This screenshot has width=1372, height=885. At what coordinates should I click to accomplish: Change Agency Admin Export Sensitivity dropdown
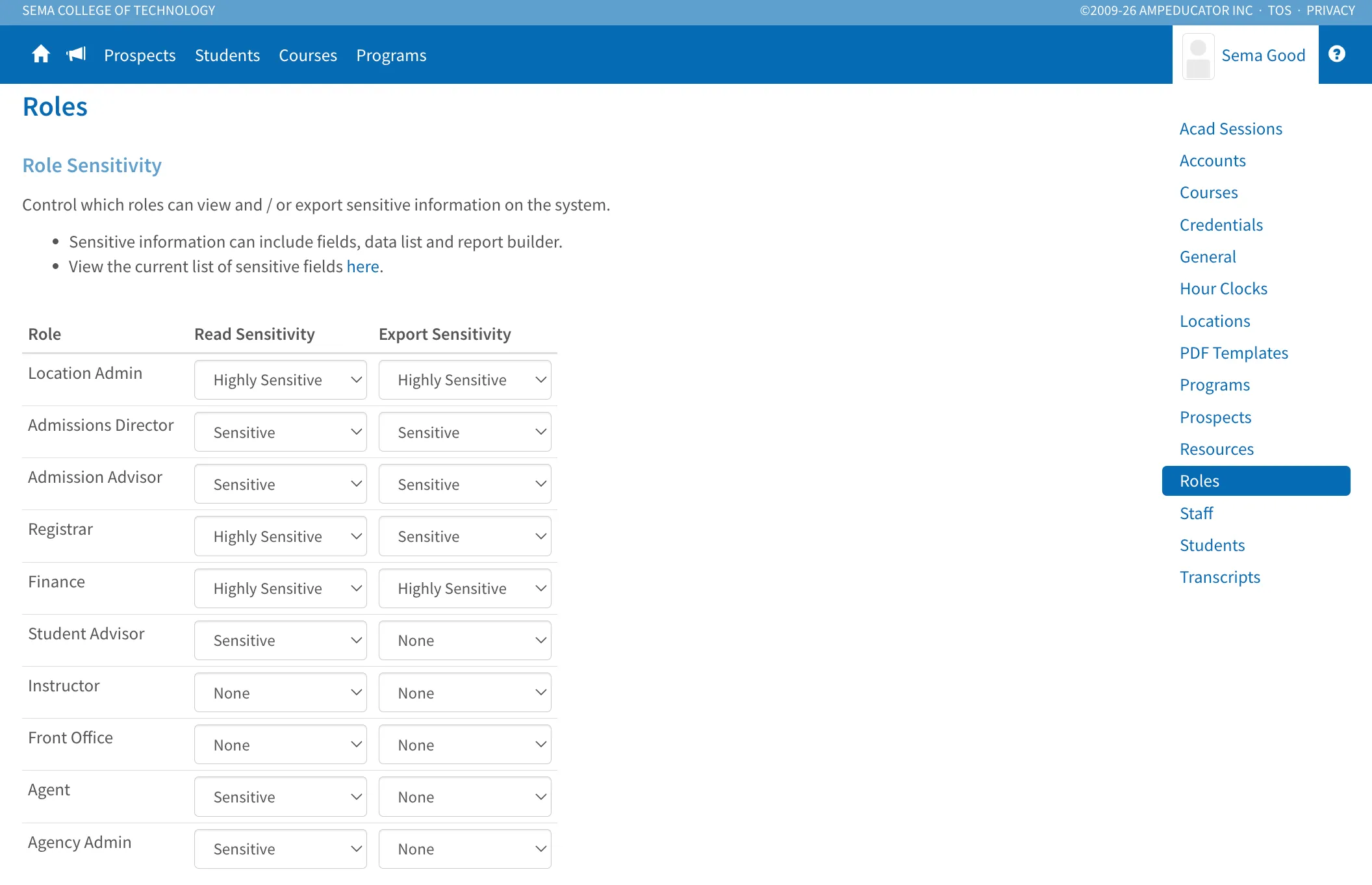pyautogui.click(x=464, y=849)
